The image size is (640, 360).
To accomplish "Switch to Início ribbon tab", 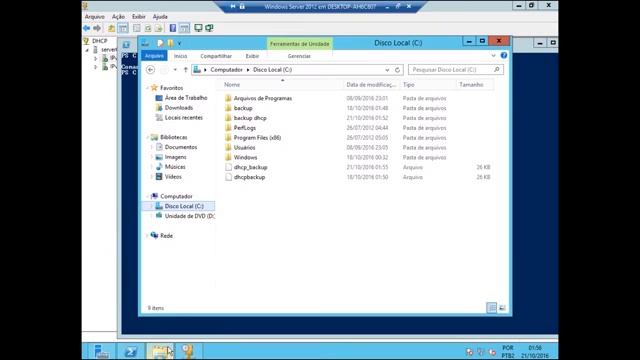I will pyautogui.click(x=180, y=56).
